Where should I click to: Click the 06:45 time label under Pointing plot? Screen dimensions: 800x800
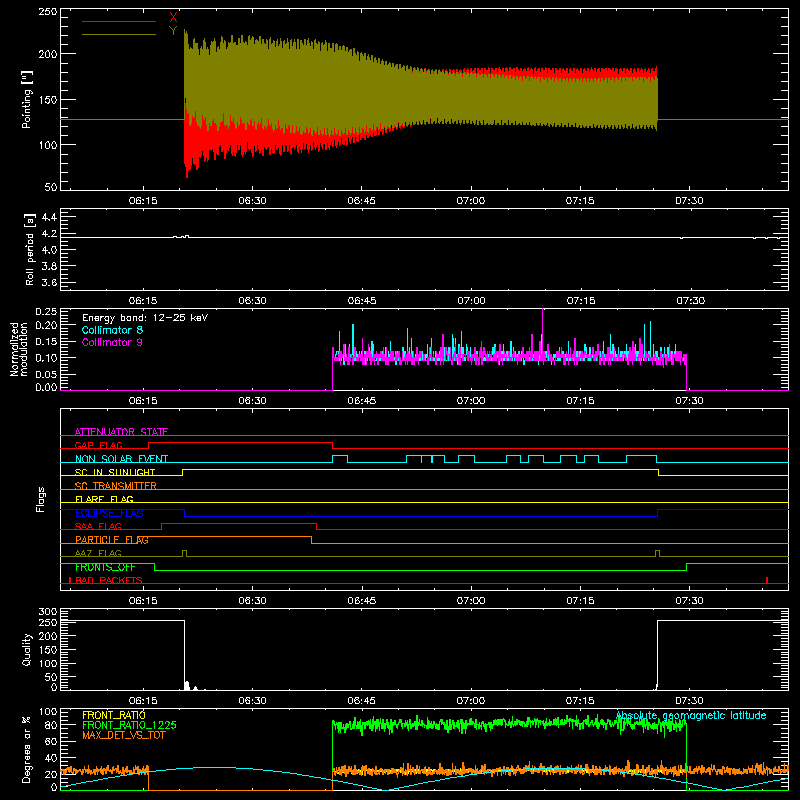tap(361, 201)
